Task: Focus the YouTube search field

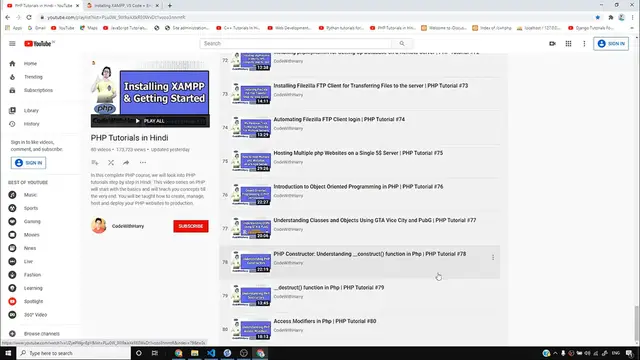Action: coord(296,43)
